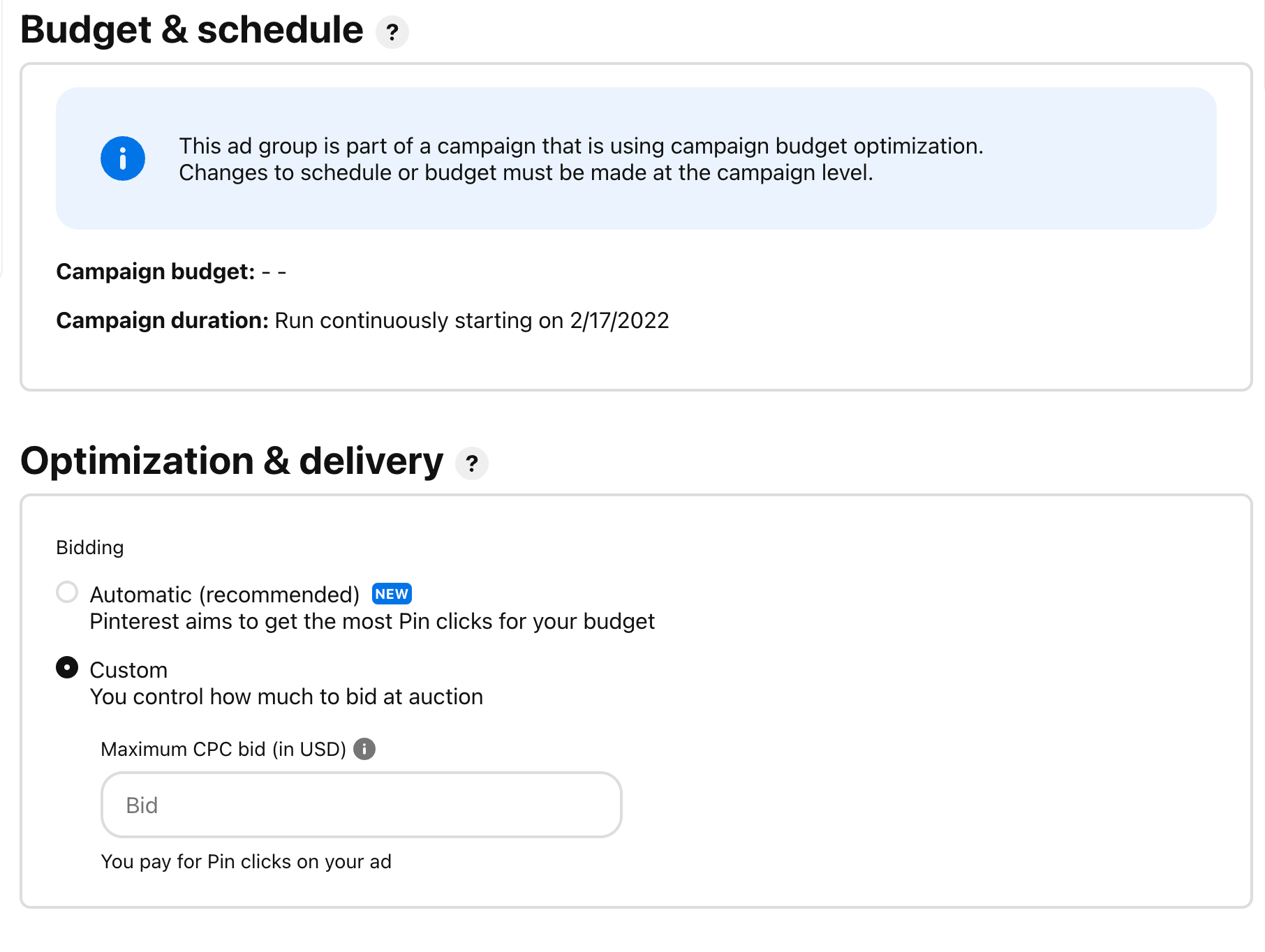Click the NEW badge beside Automatic
1265x952 pixels.
(x=392, y=594)
